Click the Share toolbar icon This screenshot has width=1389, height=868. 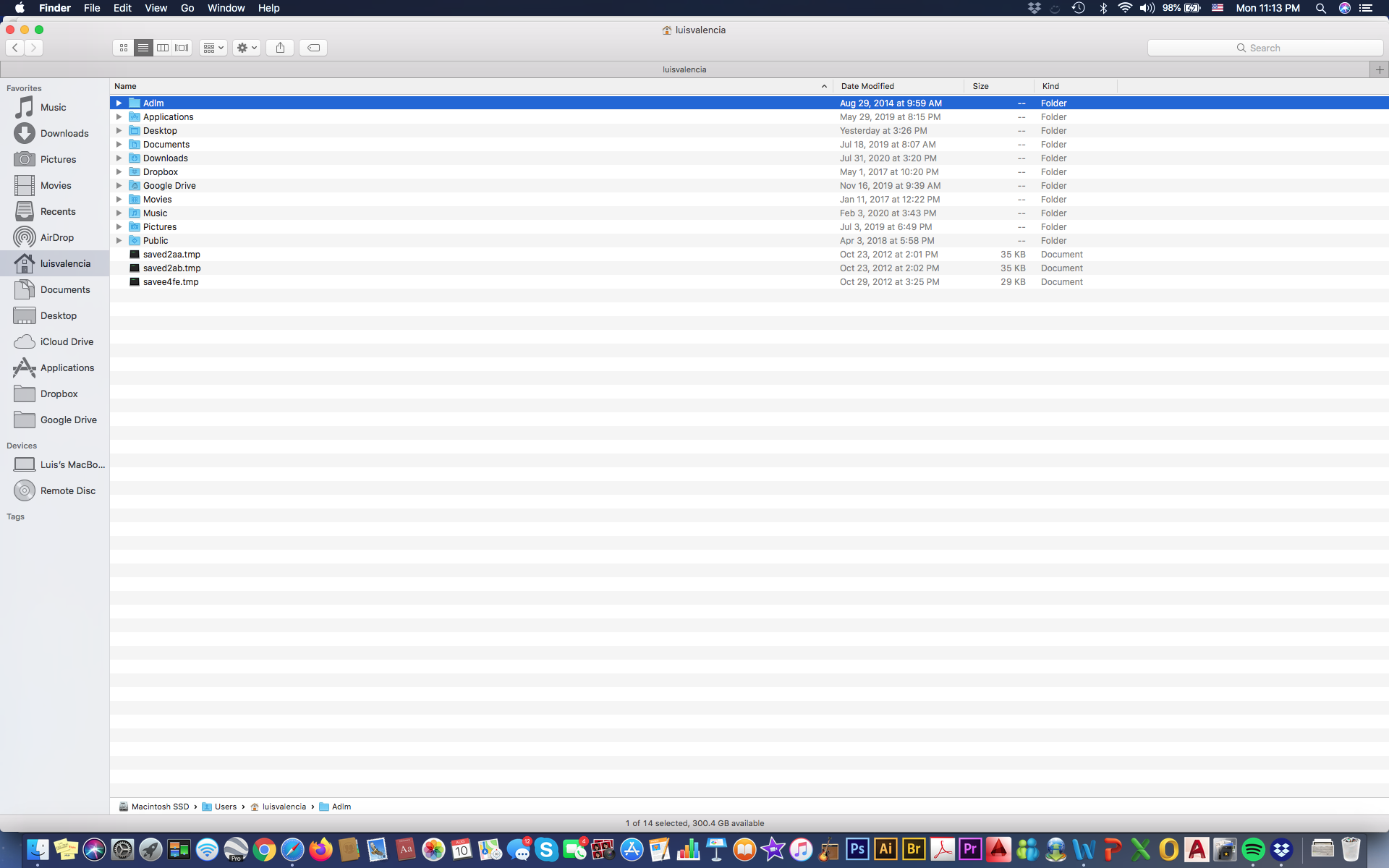tap(280, 48)
